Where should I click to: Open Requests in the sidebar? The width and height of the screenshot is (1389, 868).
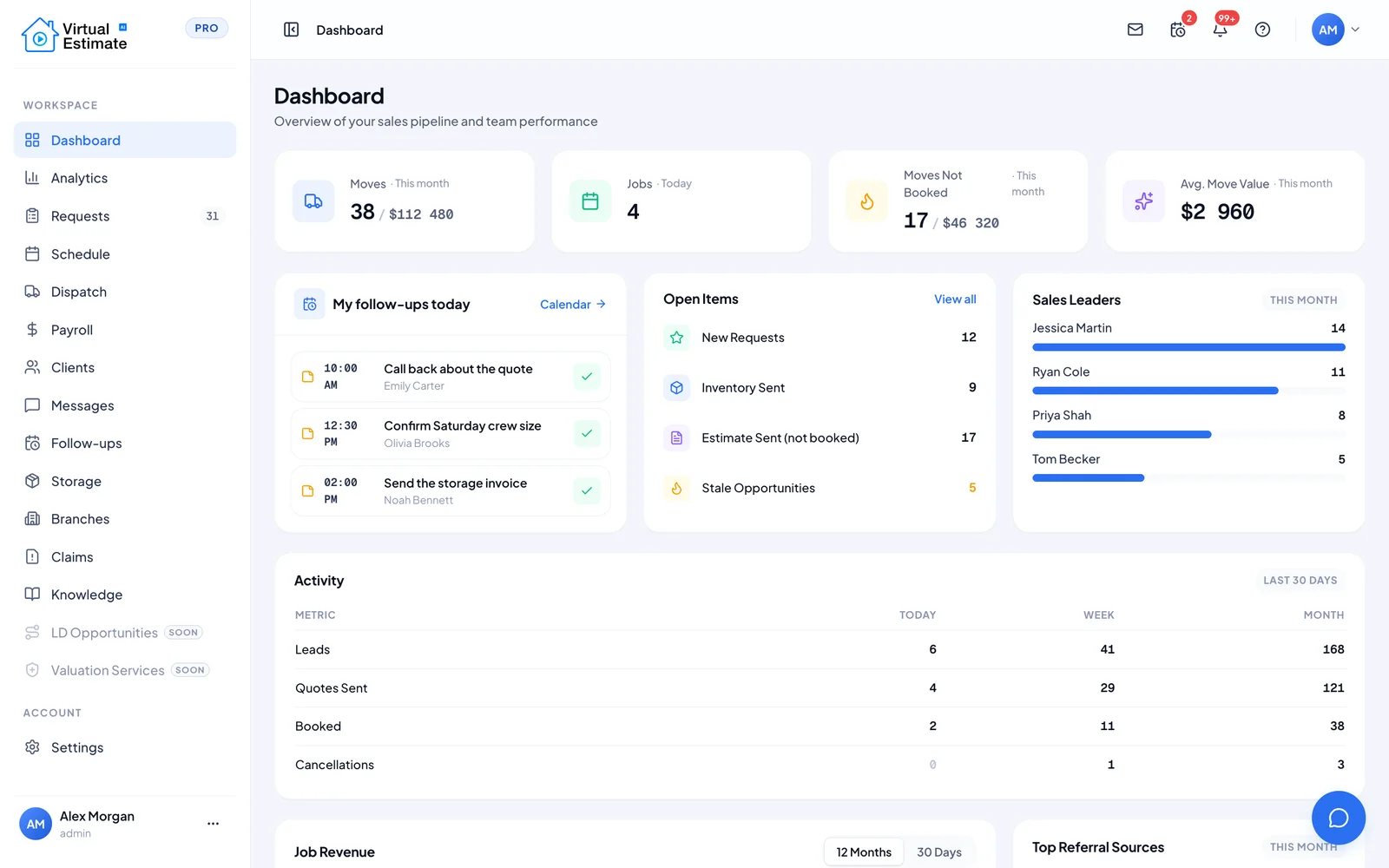pyautogui.click(x=125, y=216)
